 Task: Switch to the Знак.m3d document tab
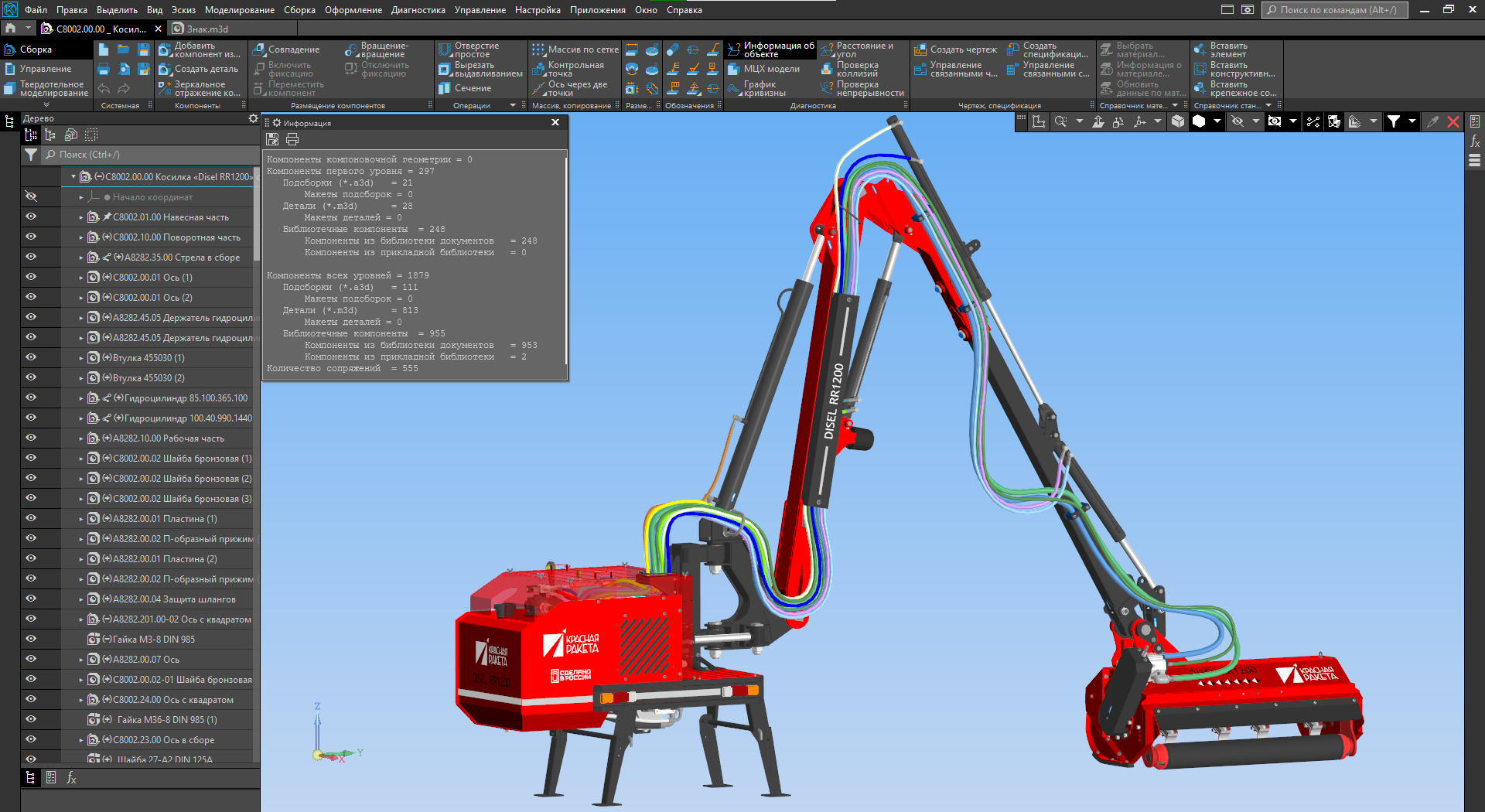pyautogui.click(x=207, y=29)
